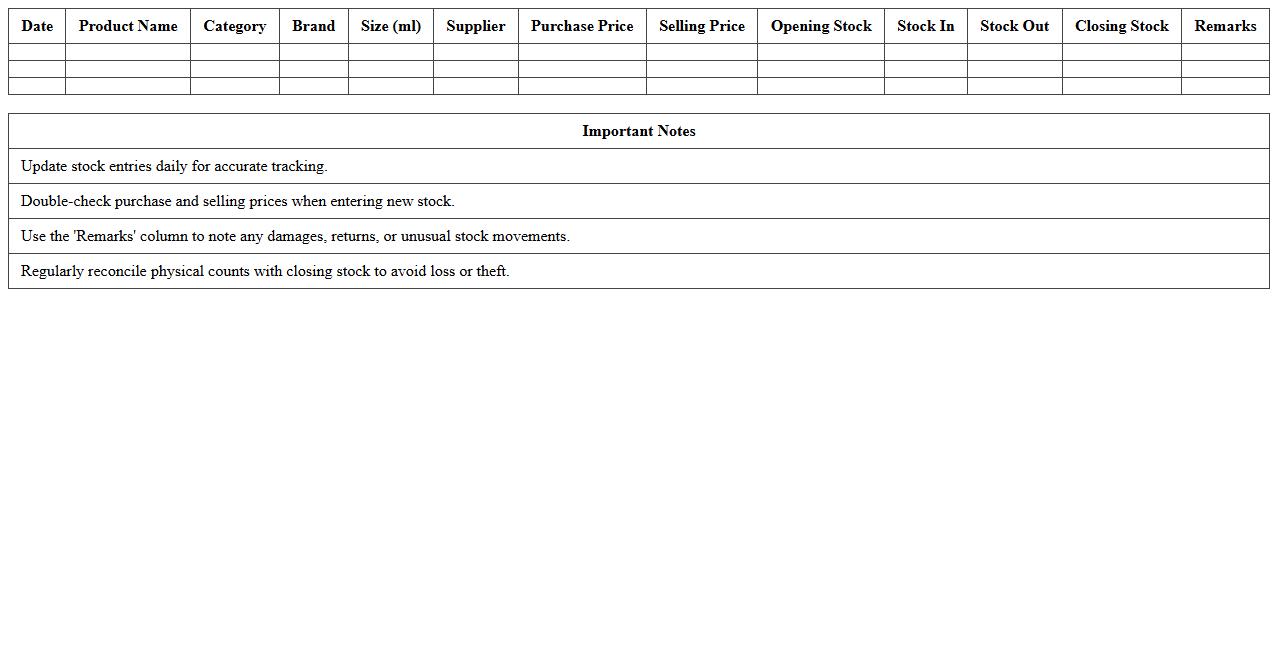1278x650 pixels.
Task: Select the Closing Stock header
Action: (1121, 26)
